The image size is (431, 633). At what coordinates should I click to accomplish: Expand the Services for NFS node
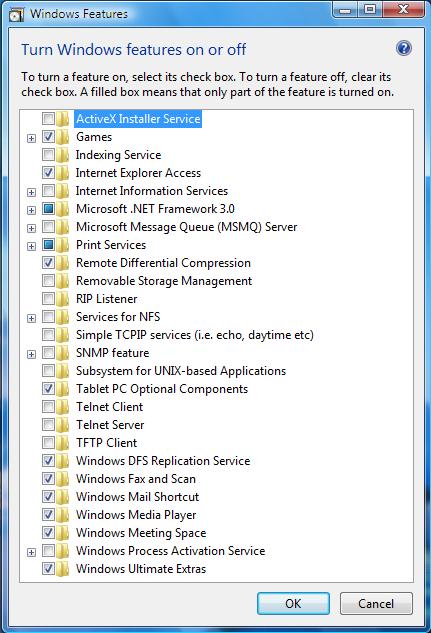[x=31, y=318]
